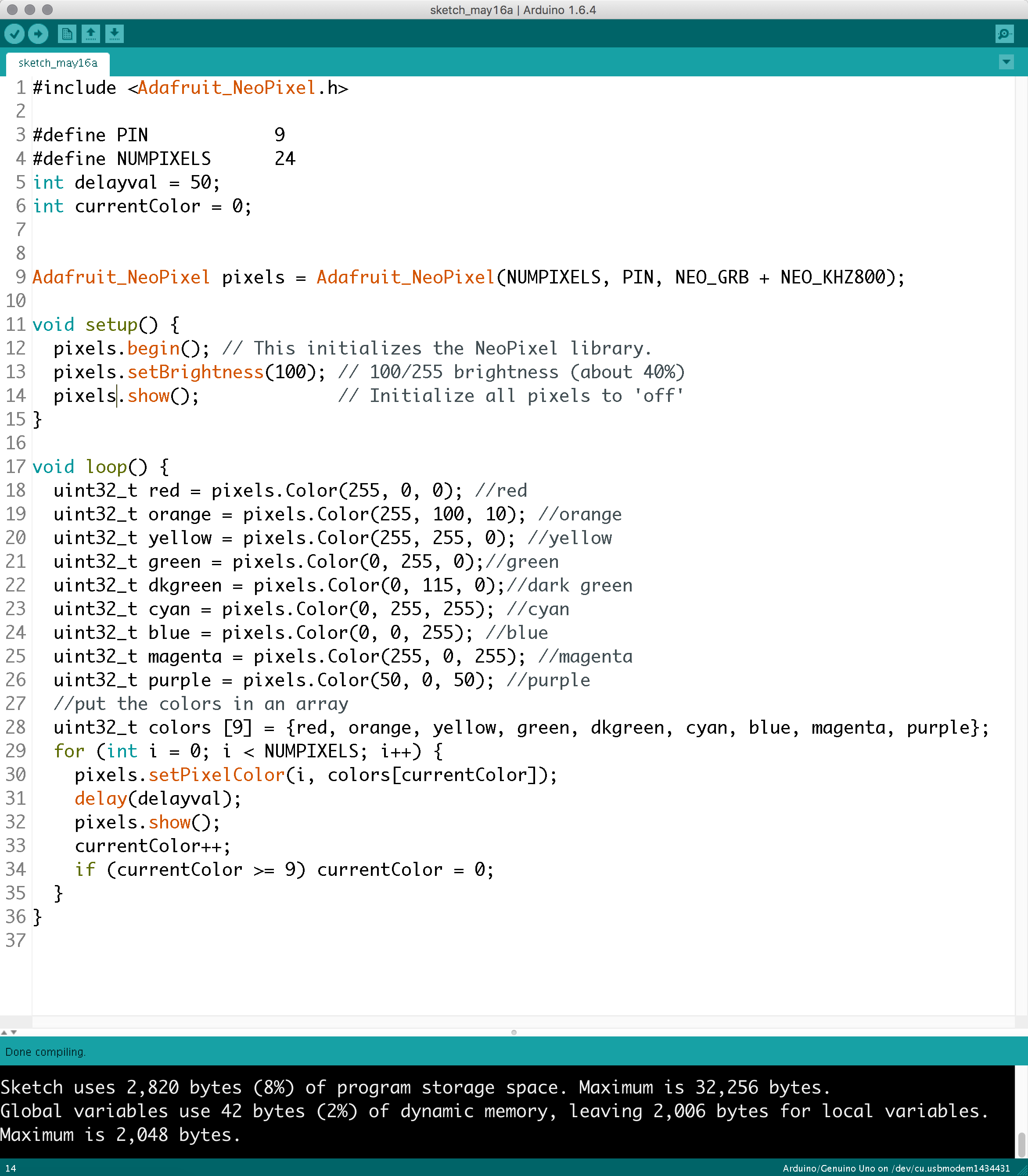Click the console vertical scrollbar thumb
The width and height of the screenshot is (1028, 1176).
point(1022,1144)
